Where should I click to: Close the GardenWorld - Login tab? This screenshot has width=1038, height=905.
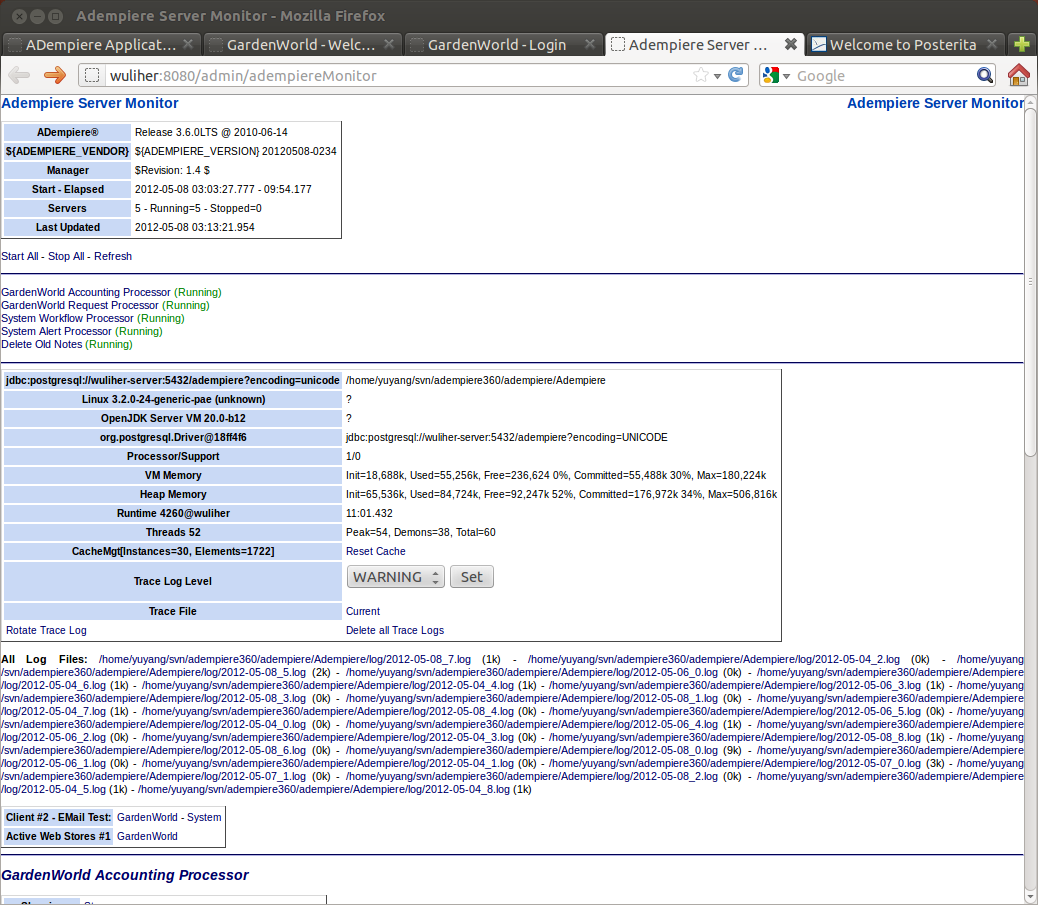point(590,44)
